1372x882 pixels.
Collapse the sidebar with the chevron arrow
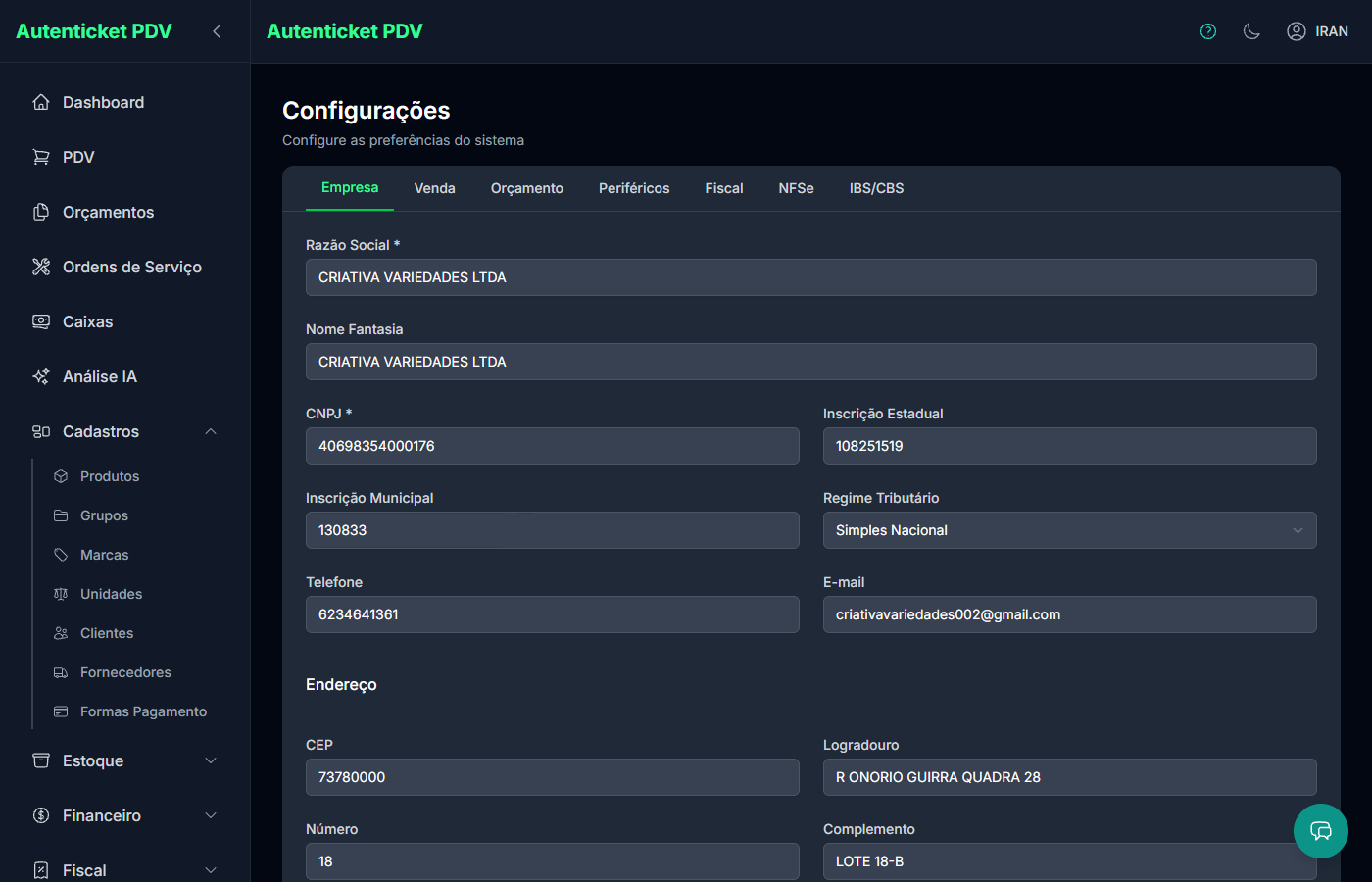click(216, 29)
